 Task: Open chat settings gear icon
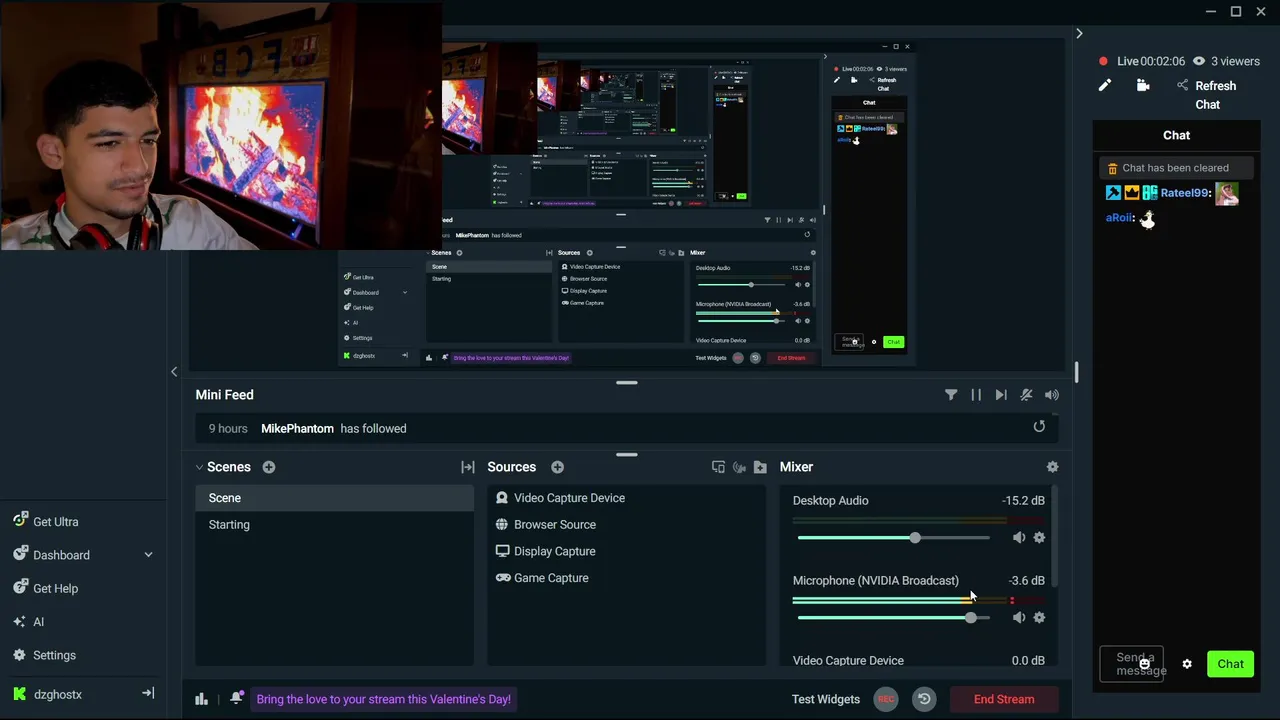pyautogui.click(x=1187, y=664)
